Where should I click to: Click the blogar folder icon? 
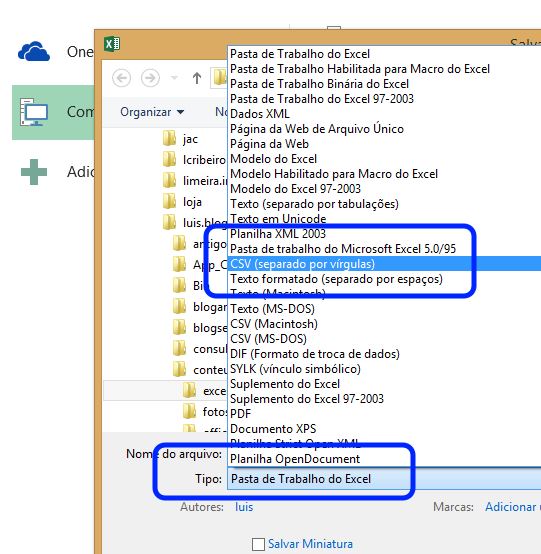(x=180, y=306)
